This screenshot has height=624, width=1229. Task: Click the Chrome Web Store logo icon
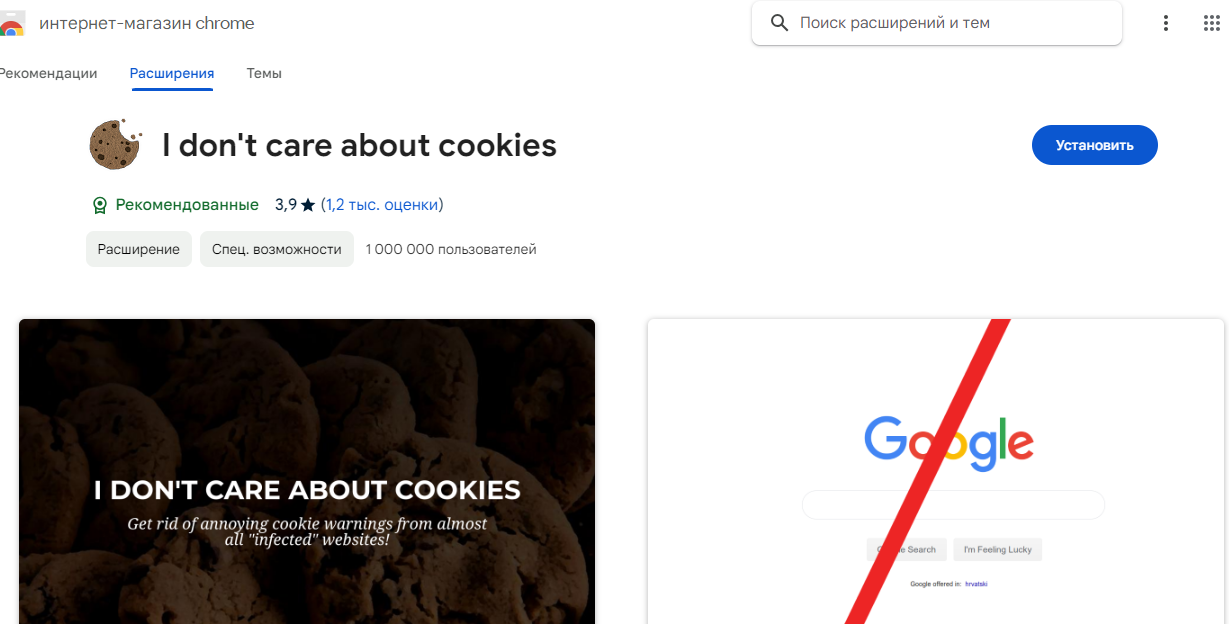point(11,24)
